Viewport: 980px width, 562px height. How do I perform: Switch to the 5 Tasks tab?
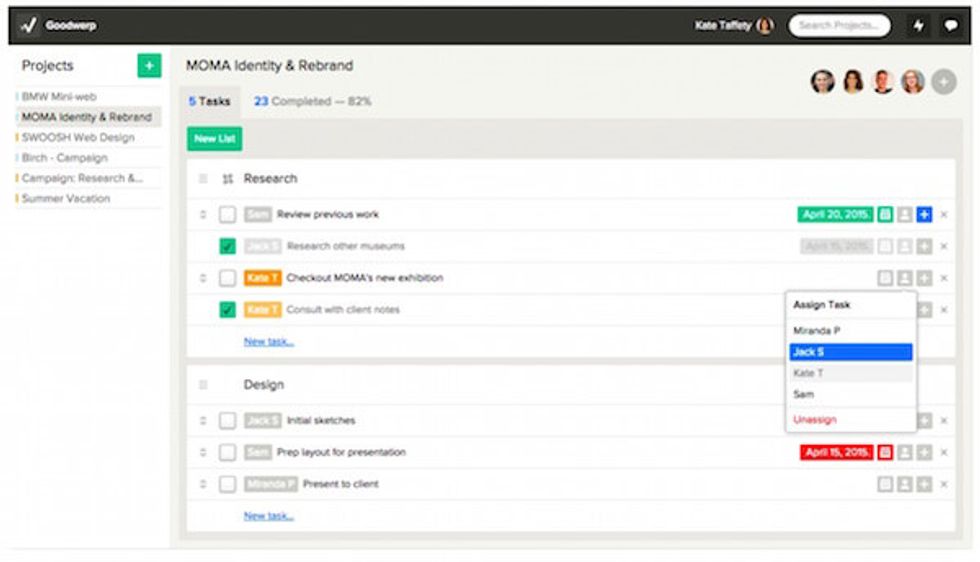[209, 101]
